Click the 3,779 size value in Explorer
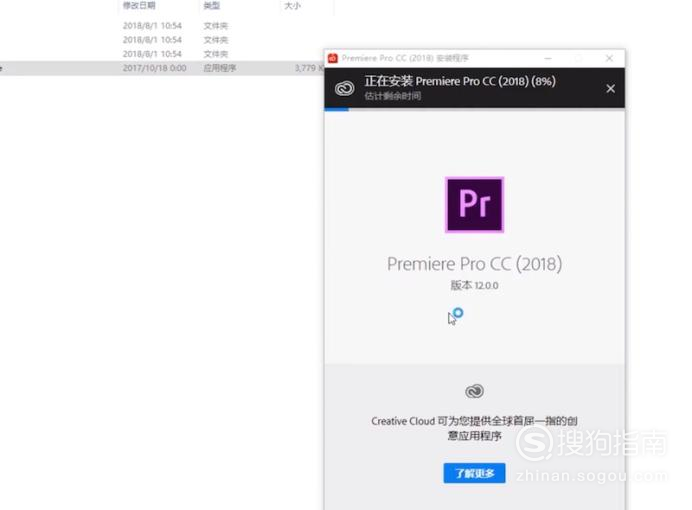The height and width of the screenshot is (510, 692). (305, 68)
